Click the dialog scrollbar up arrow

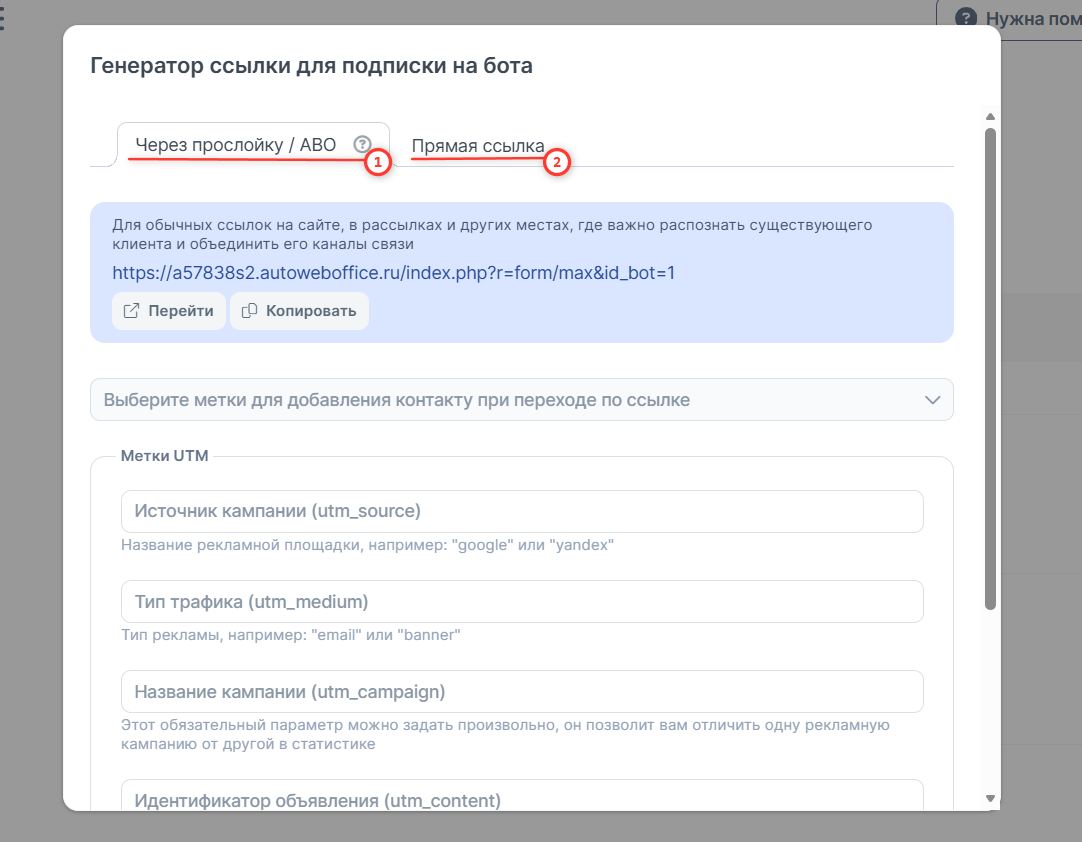click(990, 117)
